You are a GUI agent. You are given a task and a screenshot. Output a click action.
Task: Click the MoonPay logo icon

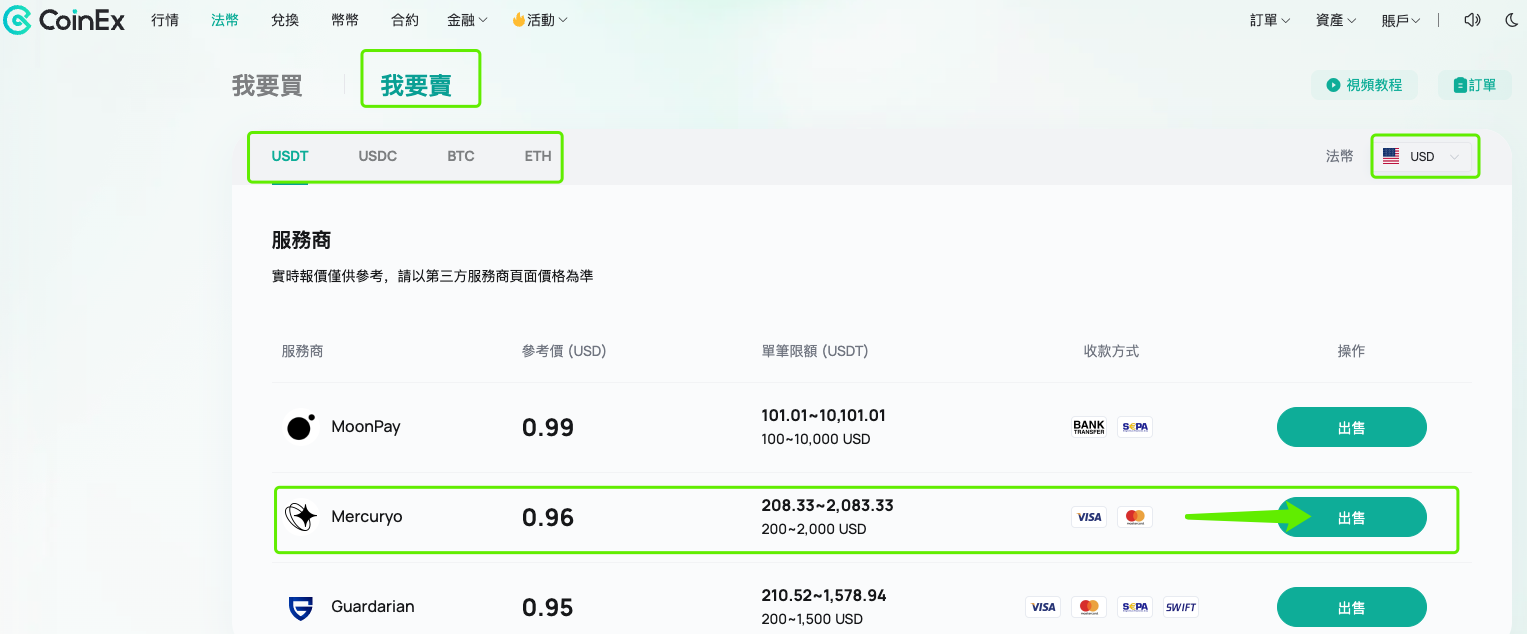tap(301, 427)
